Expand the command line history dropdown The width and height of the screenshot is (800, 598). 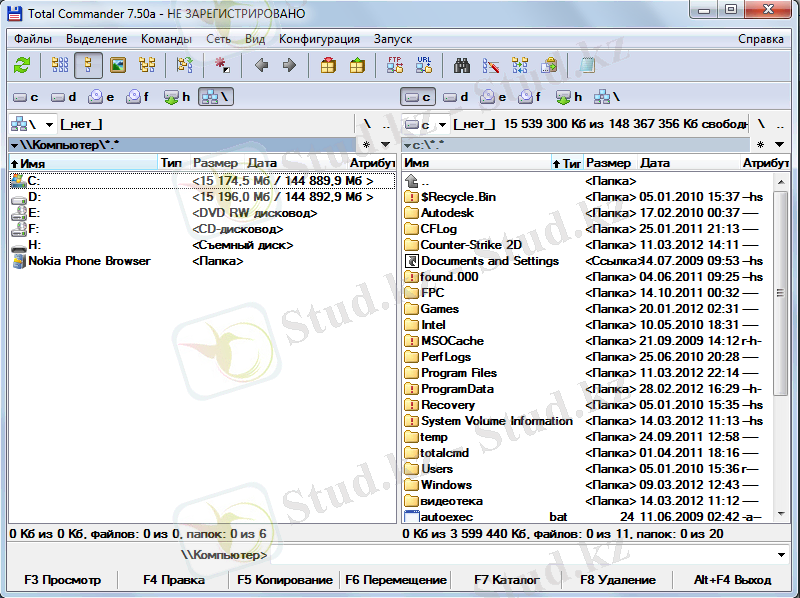tap(781, 554)
